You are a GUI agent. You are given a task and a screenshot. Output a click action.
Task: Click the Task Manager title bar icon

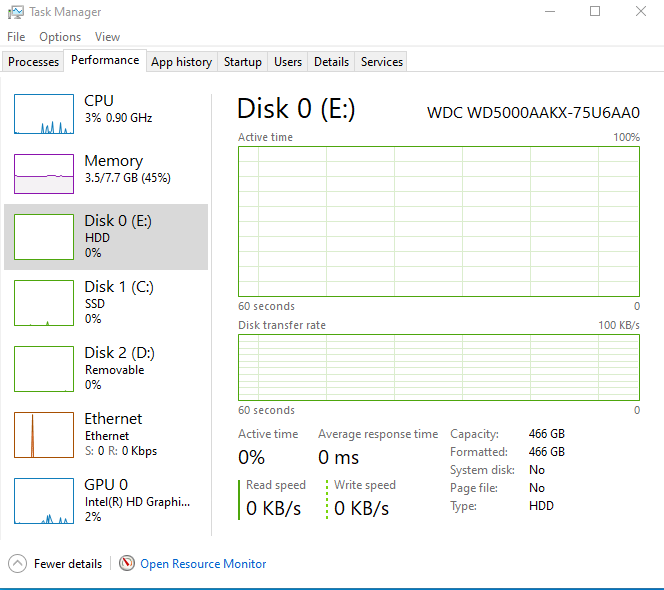point(16,12)
